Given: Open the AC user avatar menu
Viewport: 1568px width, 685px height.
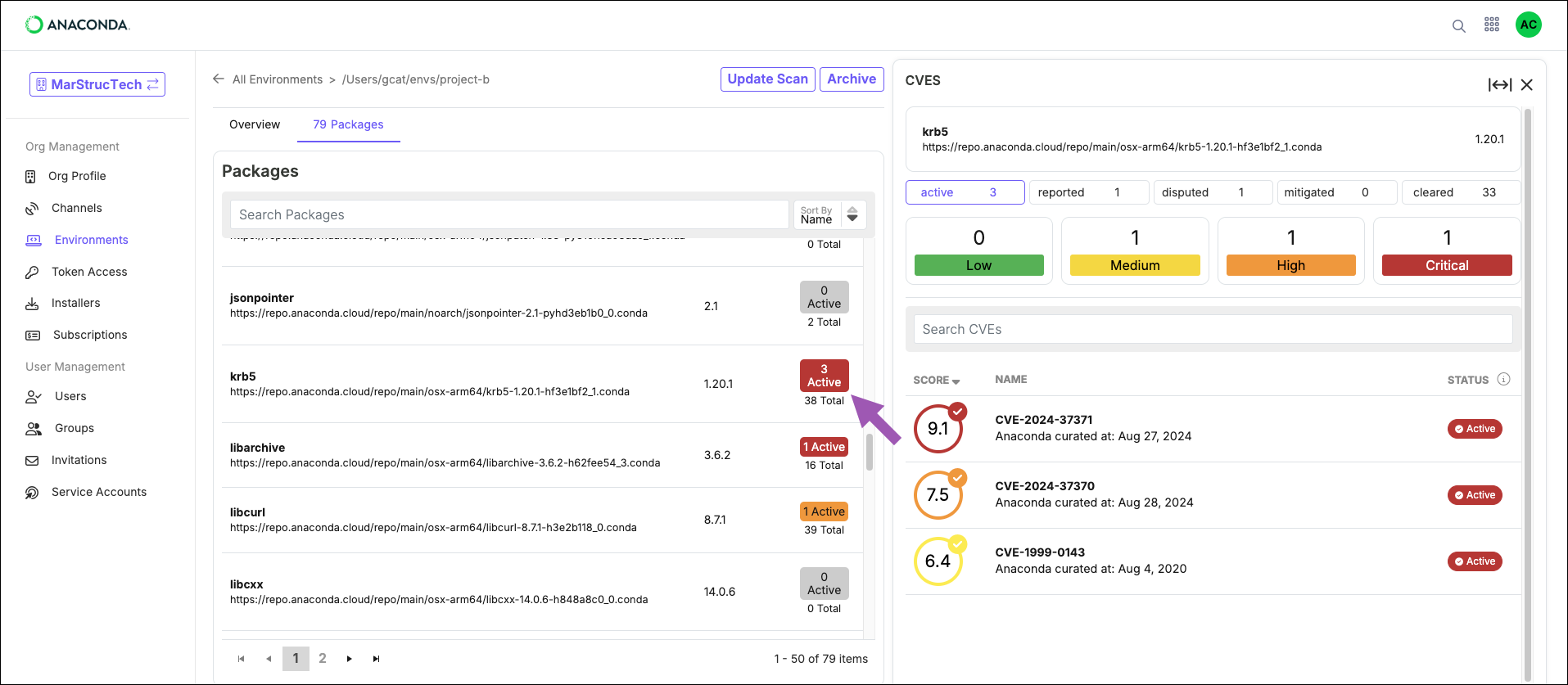Looking at the screenshot, I should [1528, 25].
